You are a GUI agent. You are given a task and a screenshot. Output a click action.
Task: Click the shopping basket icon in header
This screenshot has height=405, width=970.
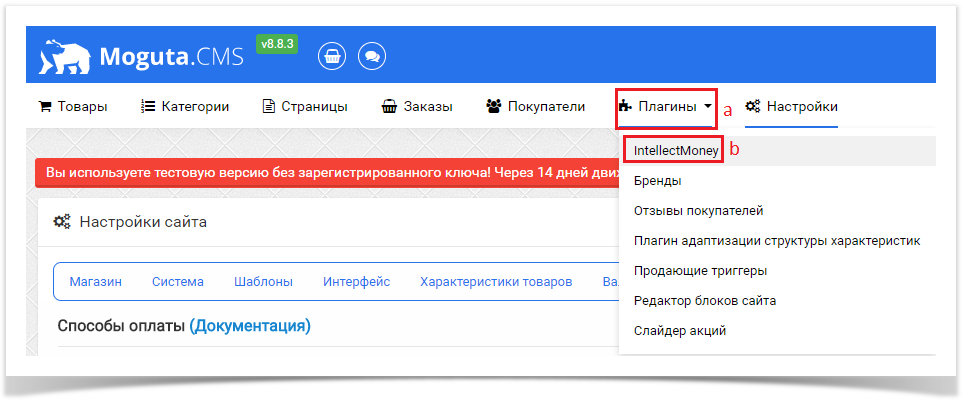[x=332, y=56]
